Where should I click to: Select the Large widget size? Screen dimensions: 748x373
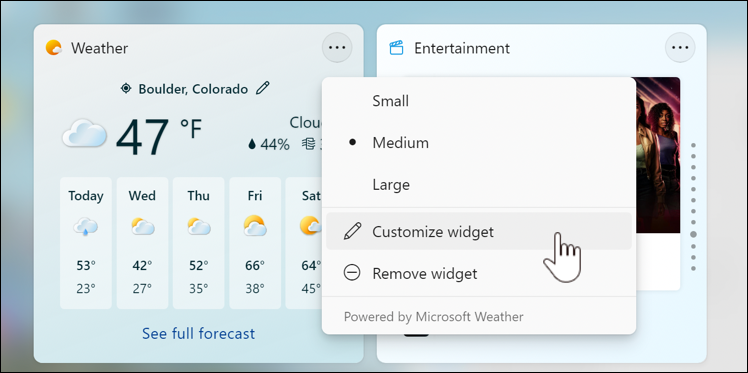coord(479,185)
